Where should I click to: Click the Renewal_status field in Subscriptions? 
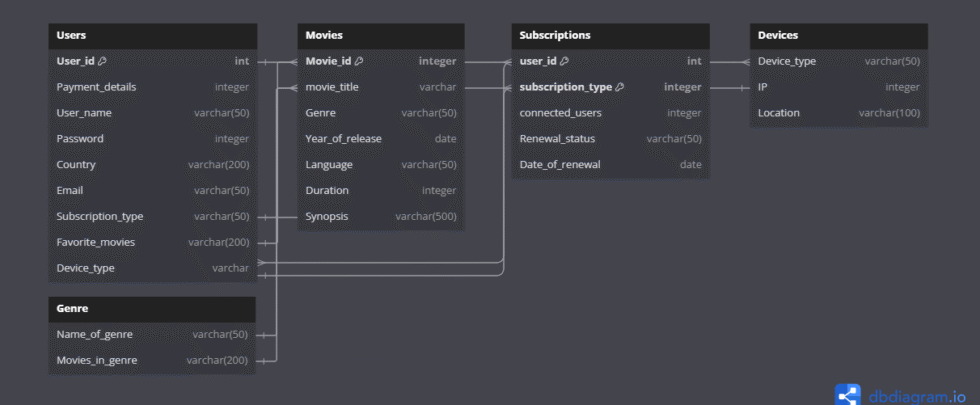[x=610, y=139]
